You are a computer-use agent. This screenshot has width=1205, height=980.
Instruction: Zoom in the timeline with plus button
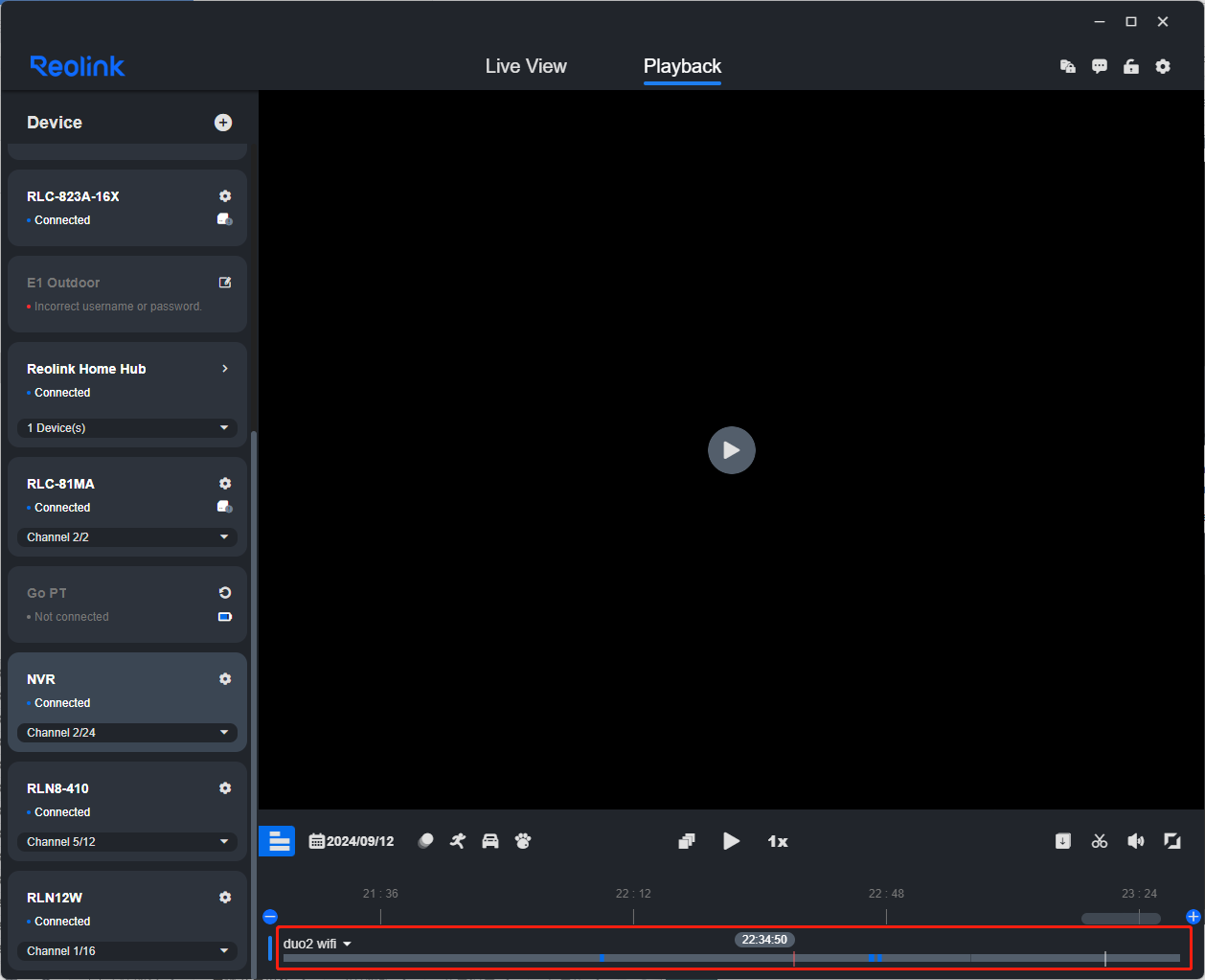[x=1193, y=917]
